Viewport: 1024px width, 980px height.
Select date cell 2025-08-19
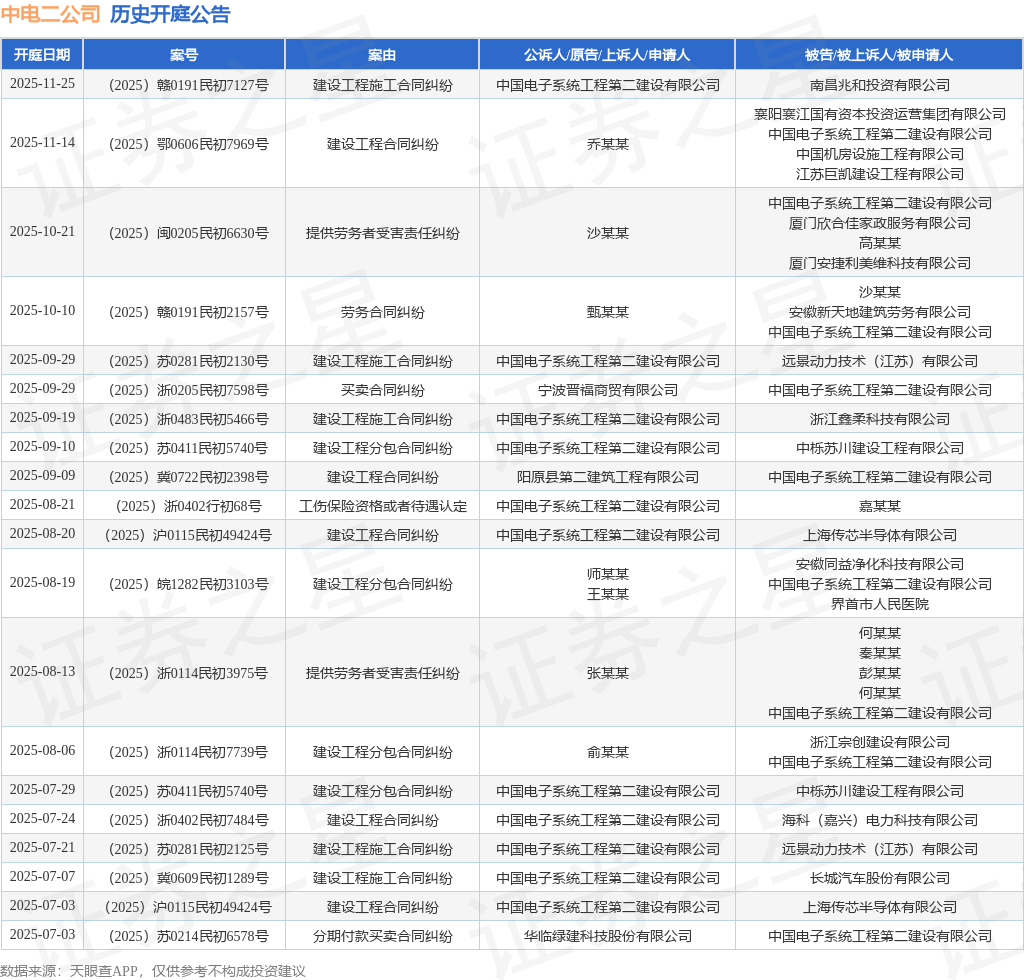click(42, 582)
